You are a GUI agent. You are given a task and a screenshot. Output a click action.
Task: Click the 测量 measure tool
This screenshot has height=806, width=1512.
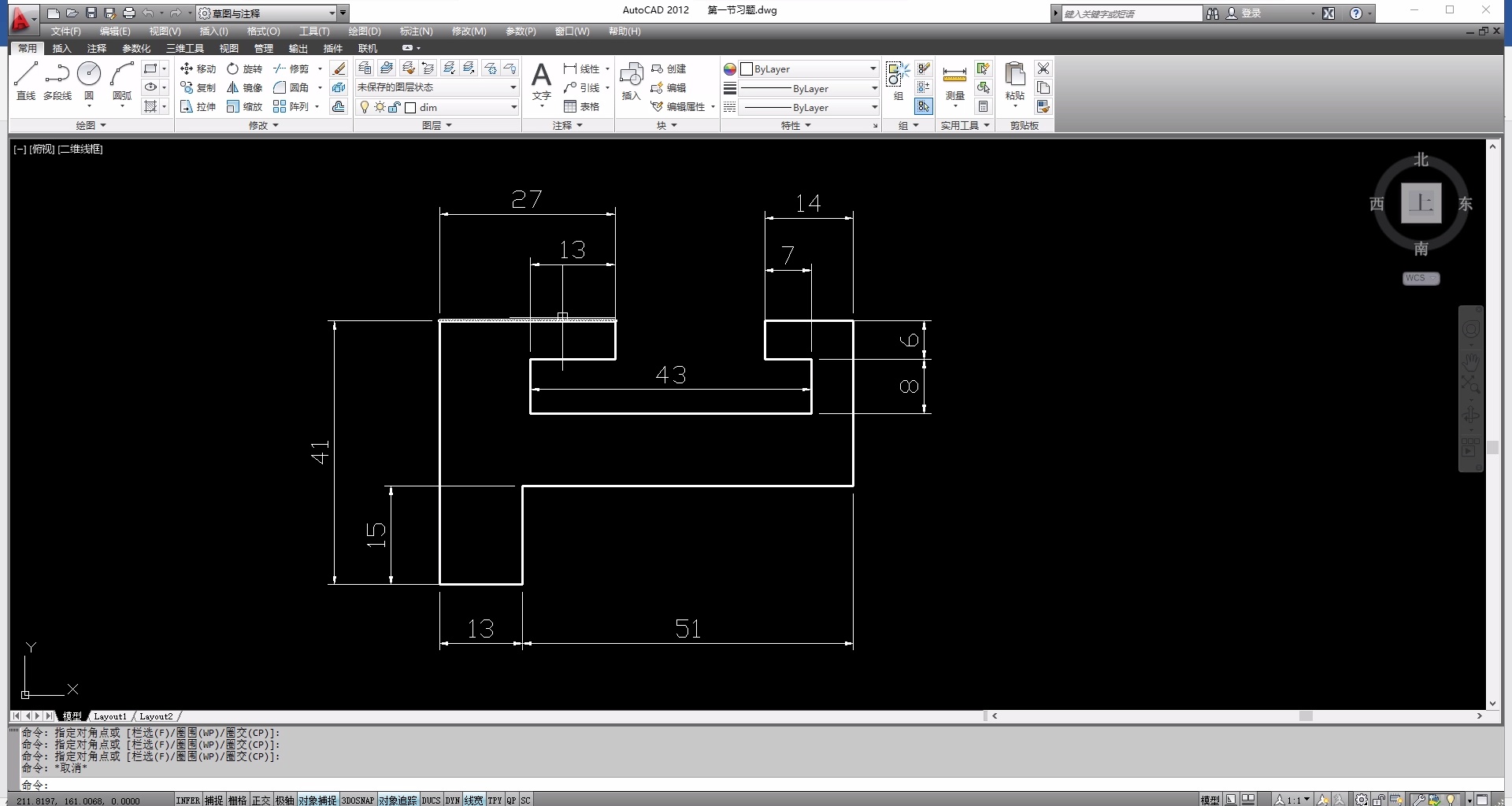coord(954,81)
